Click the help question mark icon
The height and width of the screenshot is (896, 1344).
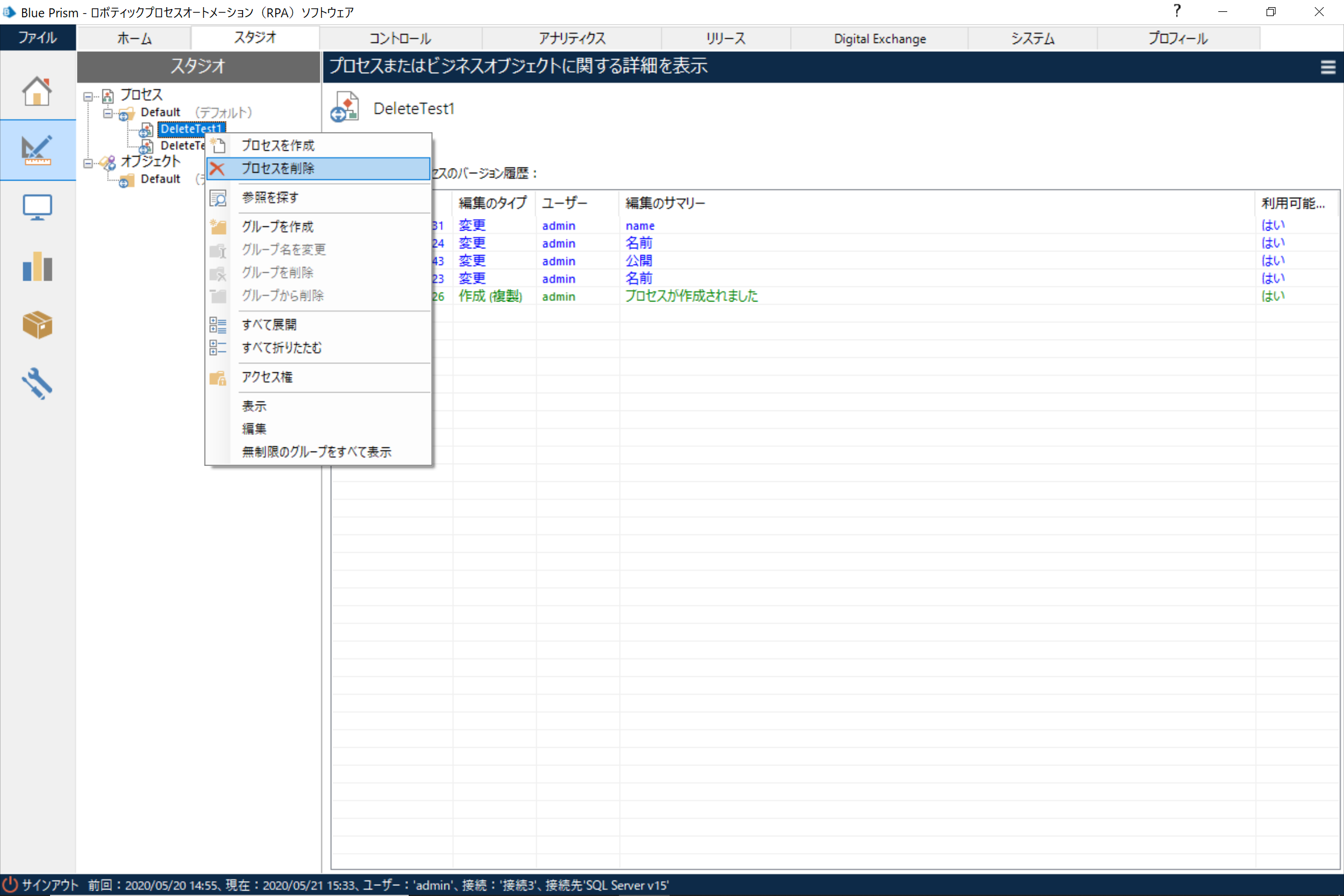pyautogui.click(x=1177, y=11)
